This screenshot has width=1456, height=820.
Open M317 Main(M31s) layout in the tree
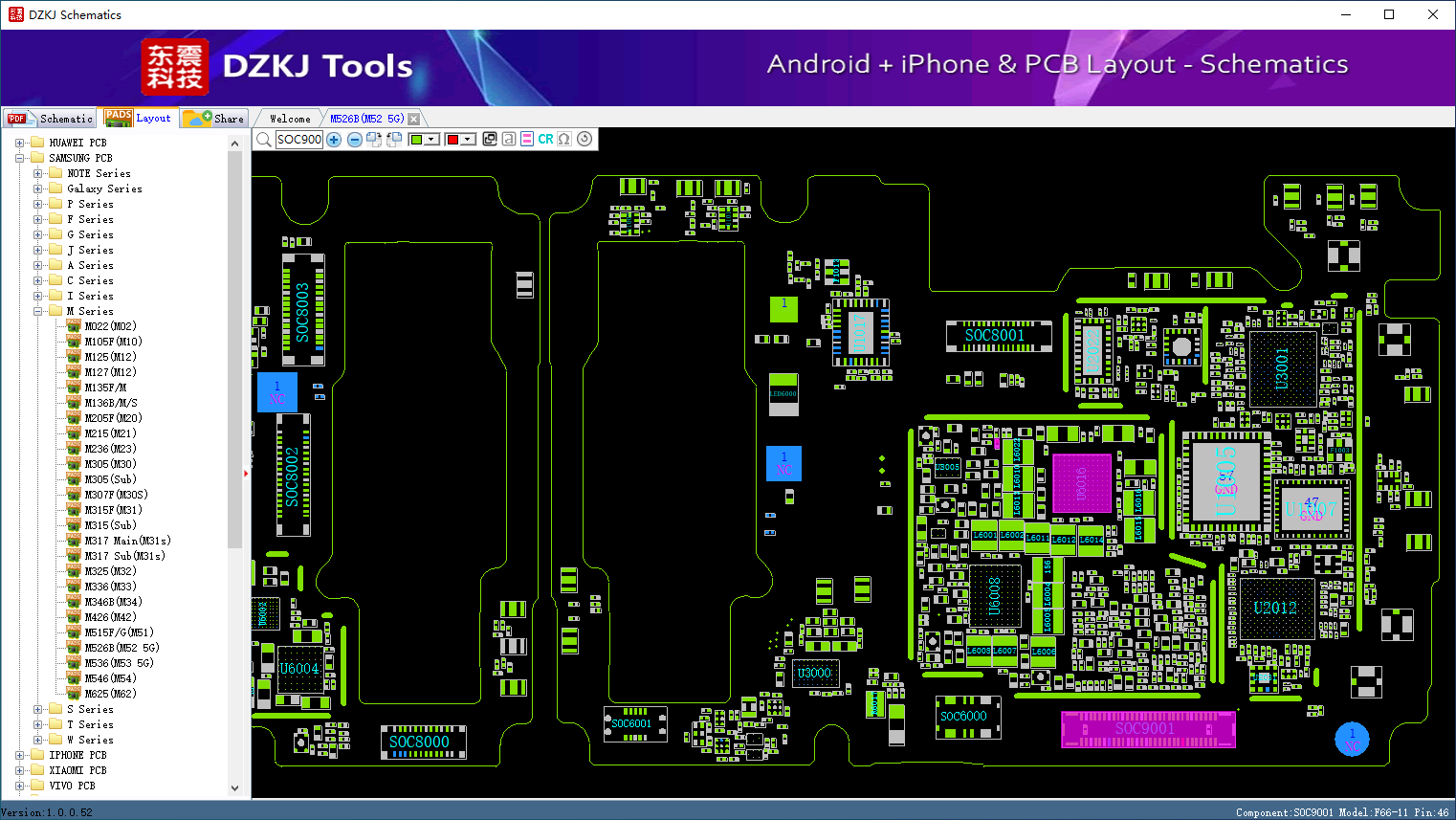(x=127, y=541)
